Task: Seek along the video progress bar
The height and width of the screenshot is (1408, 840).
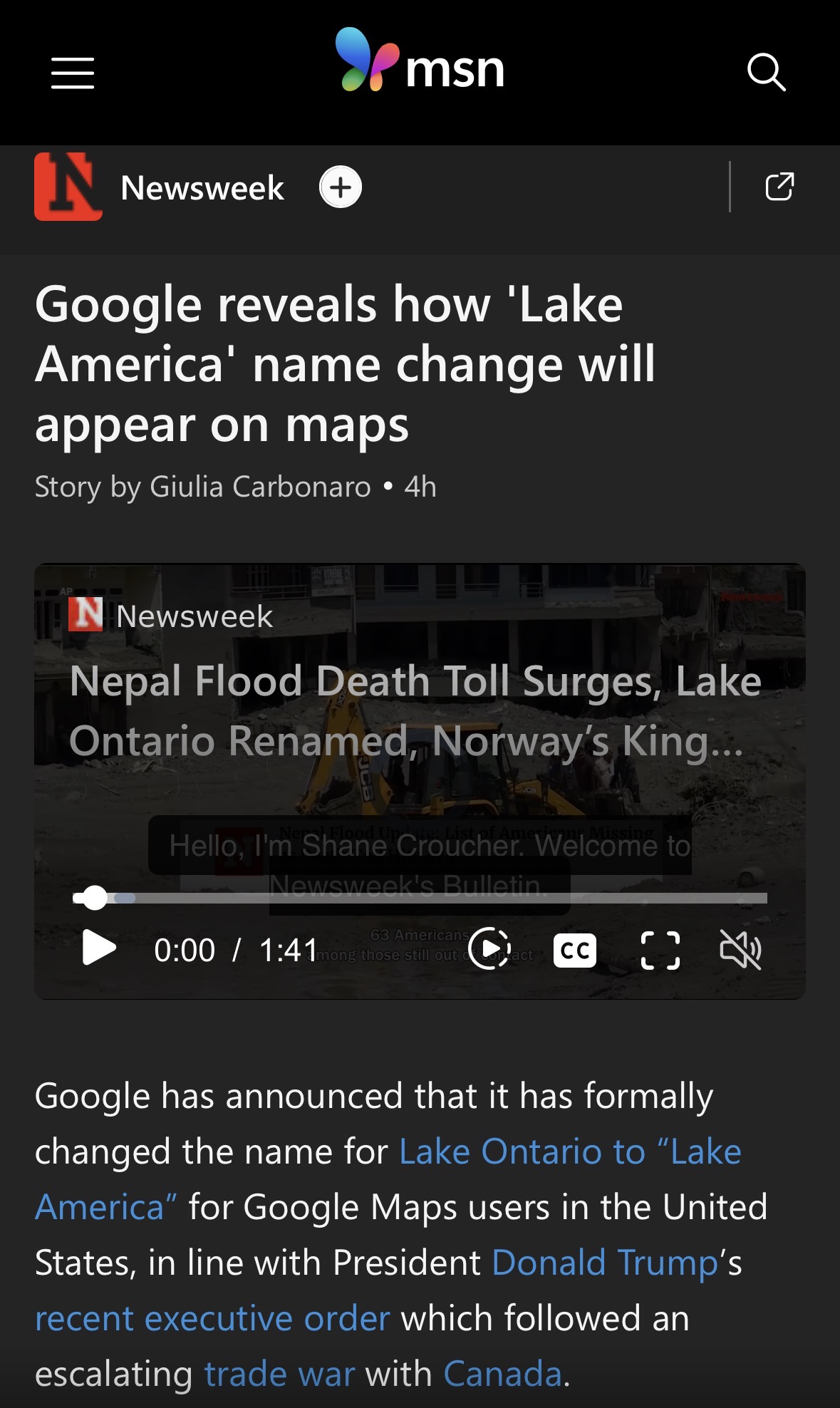Action: (420, 898)
